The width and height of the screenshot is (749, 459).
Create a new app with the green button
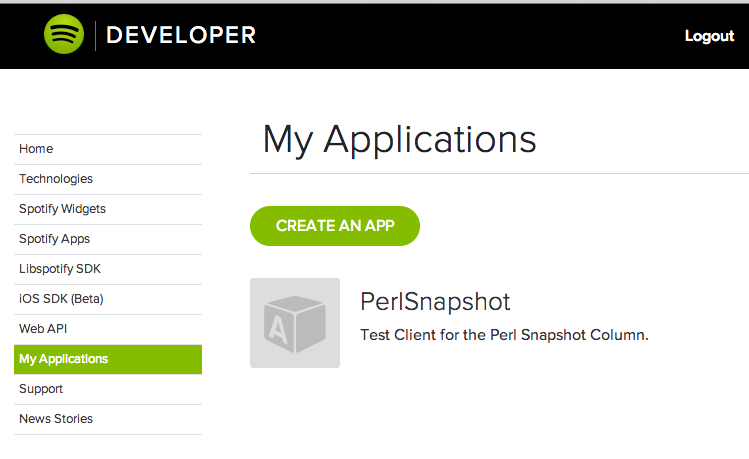(x=335, y=226)
